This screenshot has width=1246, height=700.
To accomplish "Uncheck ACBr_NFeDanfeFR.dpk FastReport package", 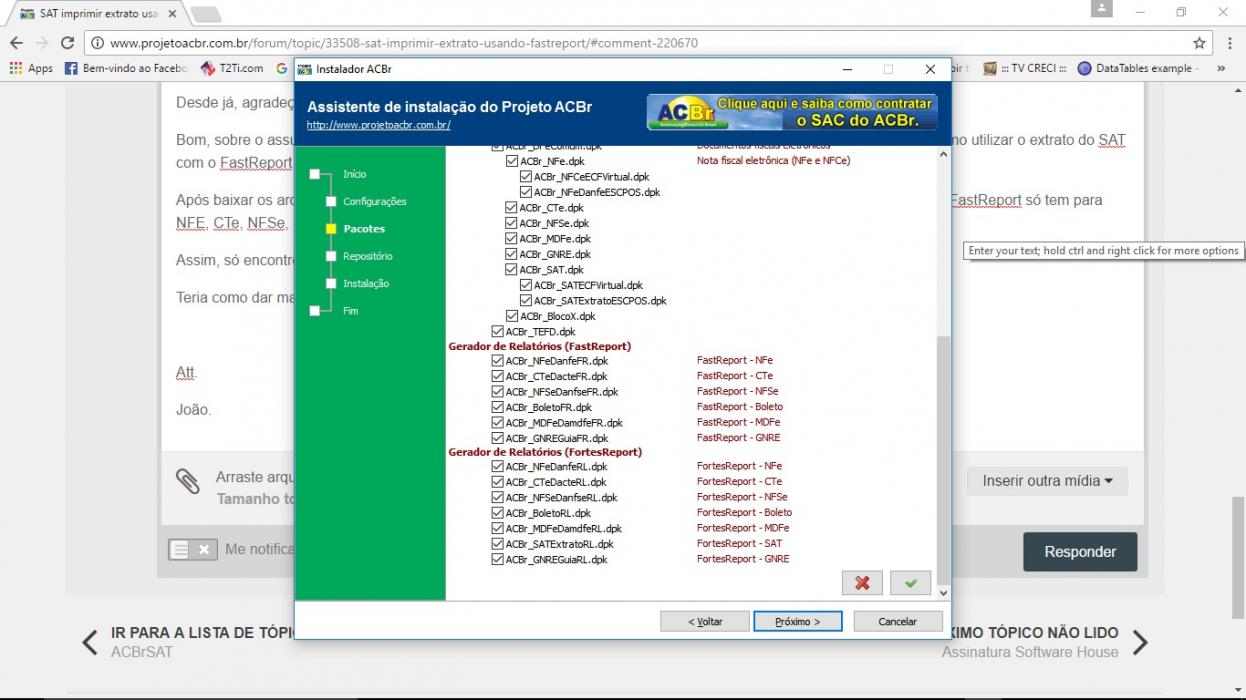I will [x=498, y=361].
